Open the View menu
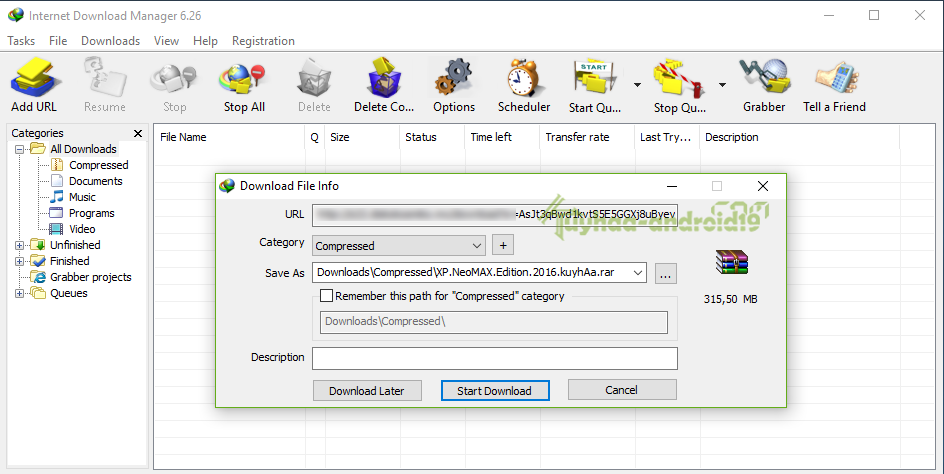Image resolution: width=944 pixels, height=474 pixels. (166, 41)
